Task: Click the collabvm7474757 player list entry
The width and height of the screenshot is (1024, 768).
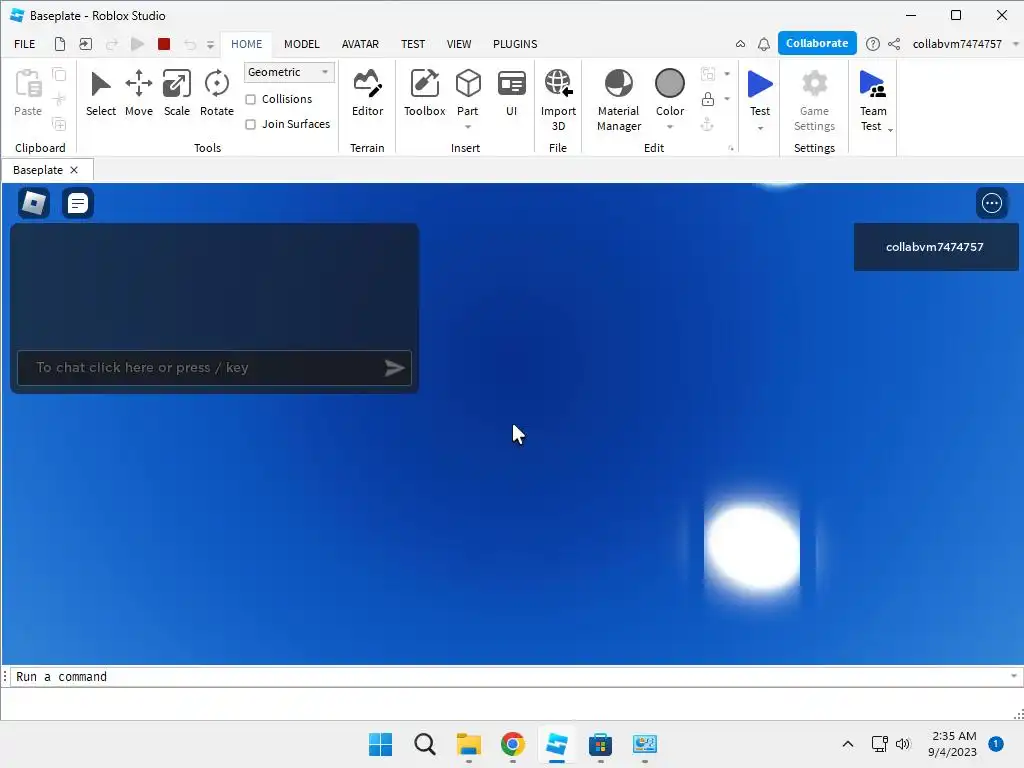Action: (935, 247)
